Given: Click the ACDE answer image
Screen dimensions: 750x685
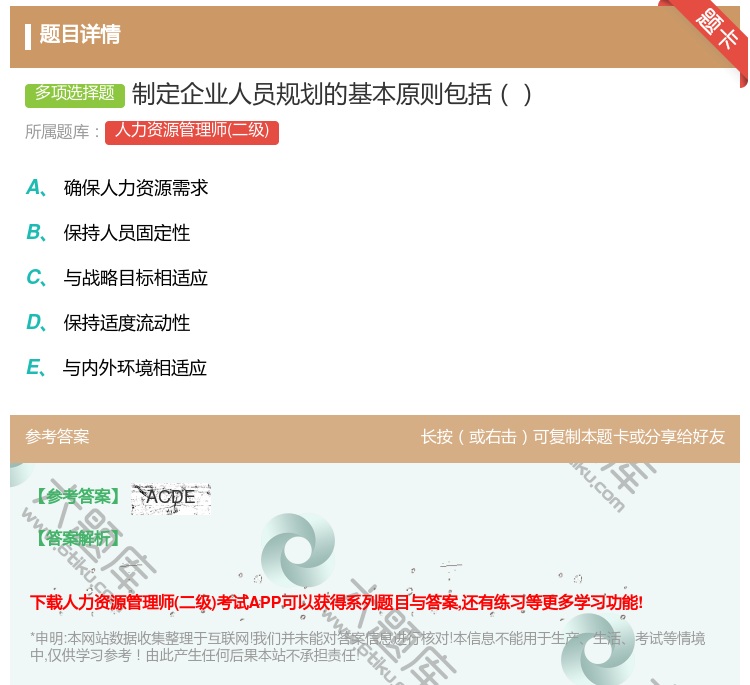Looking at the screenshot, I should 171,498.
